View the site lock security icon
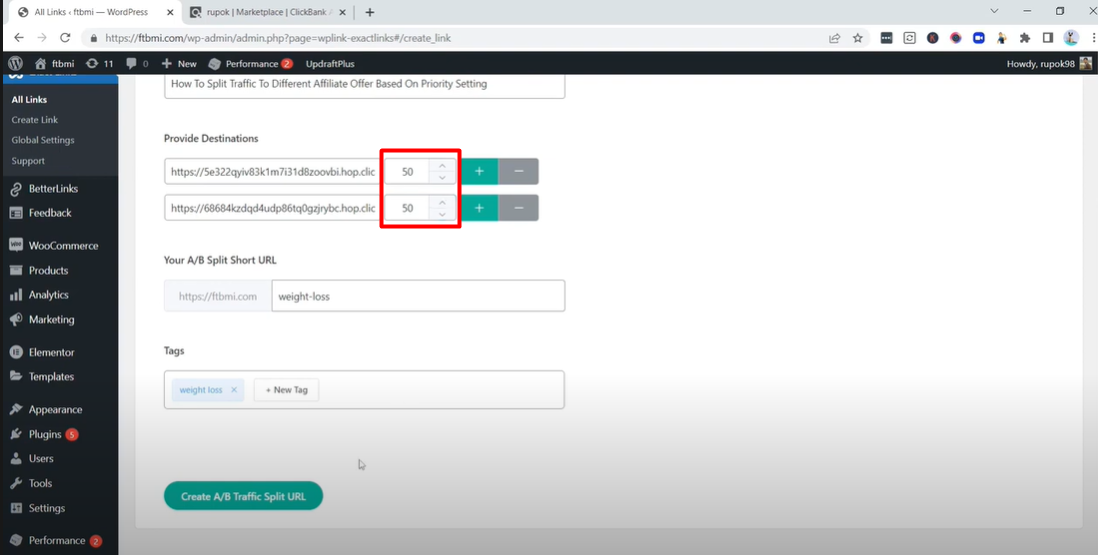 click(x=92, y=38)
